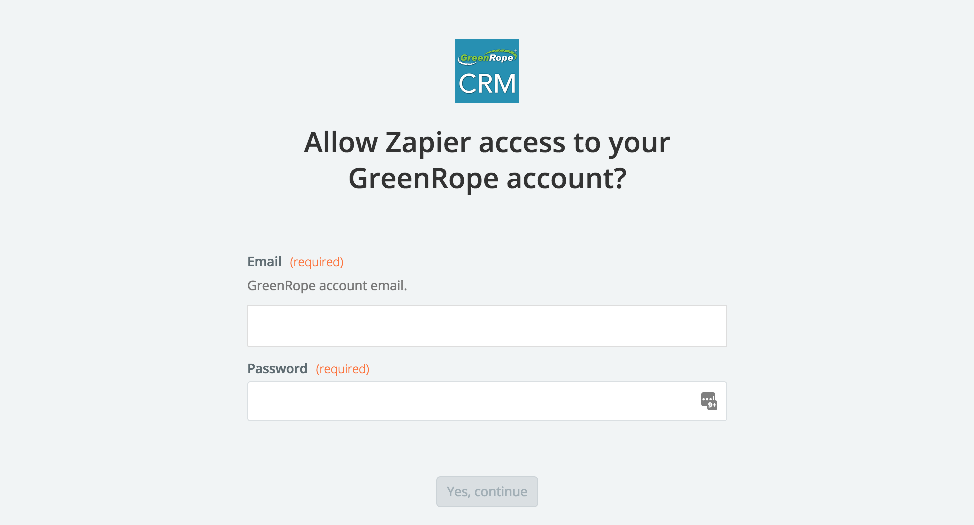This screenshot has width=974, height=525.
Task: Click the 'GreenRope account?' heading line
Action: pos(487,178)
